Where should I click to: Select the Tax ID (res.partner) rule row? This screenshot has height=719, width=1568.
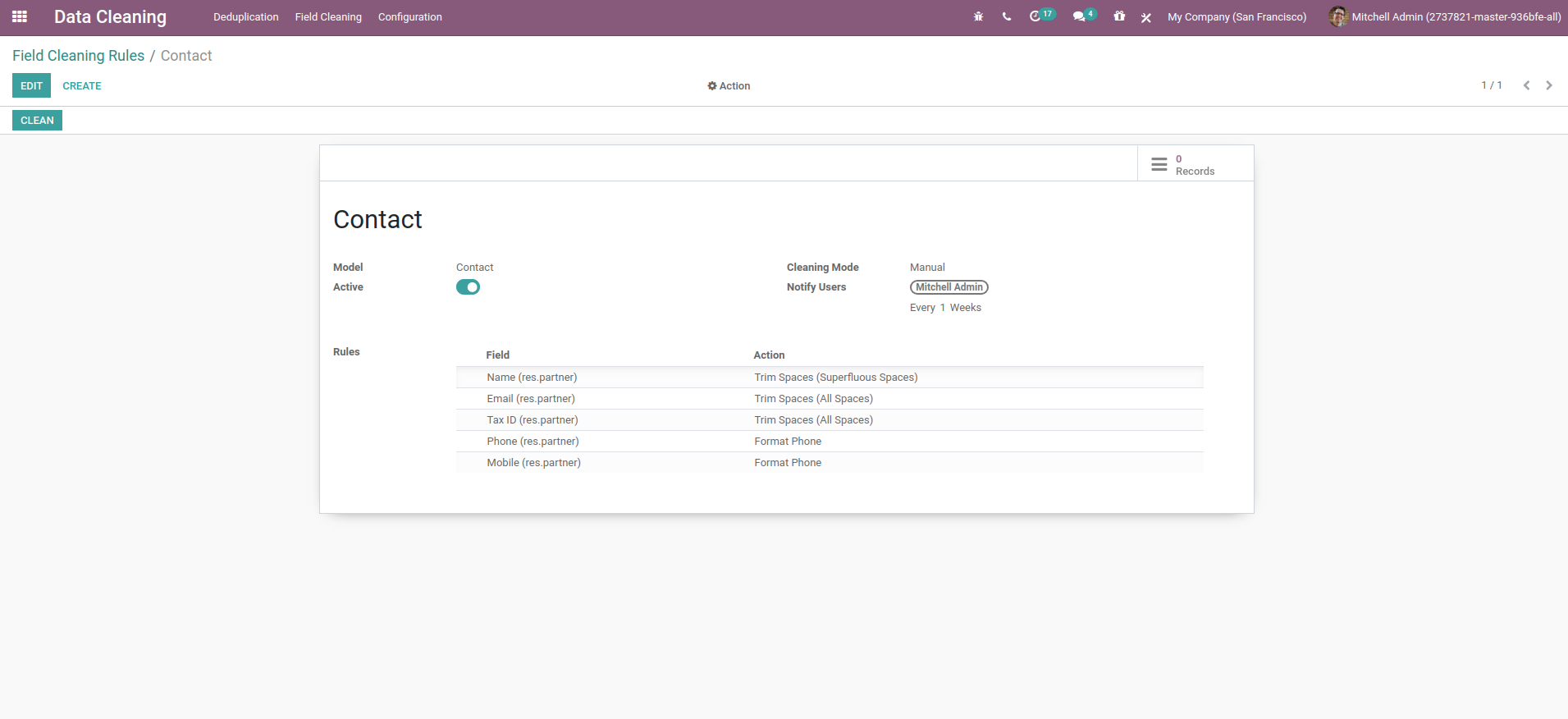[x=830, y=420]
